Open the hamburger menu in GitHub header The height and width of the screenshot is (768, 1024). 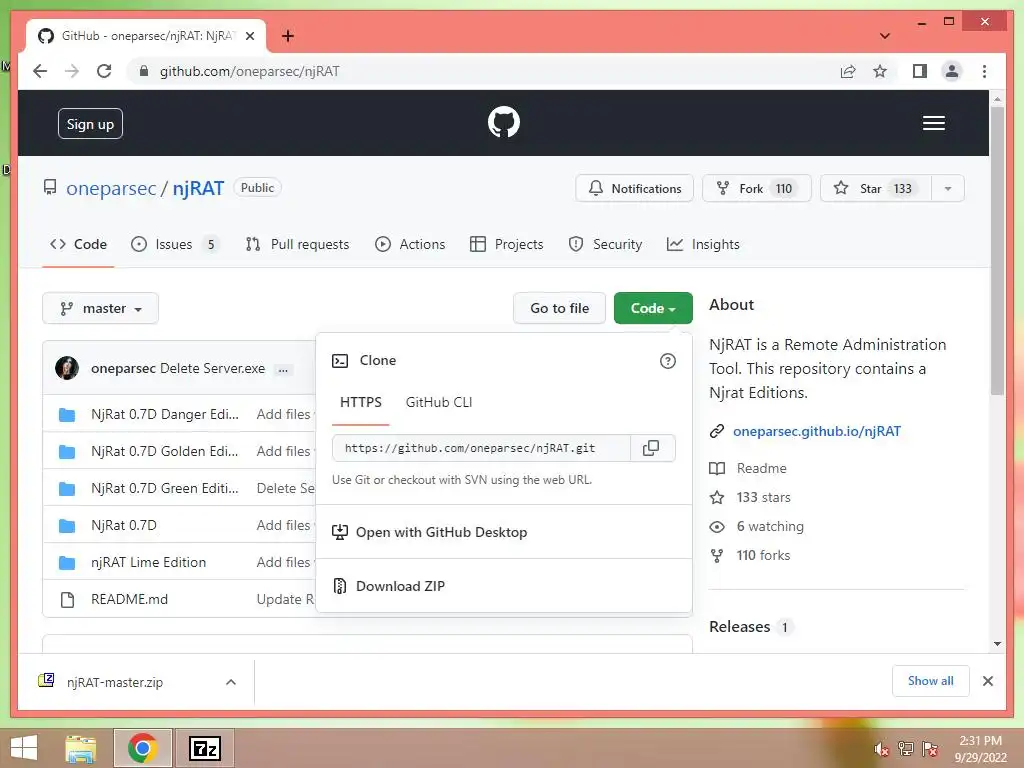click(x=933, y=123)
